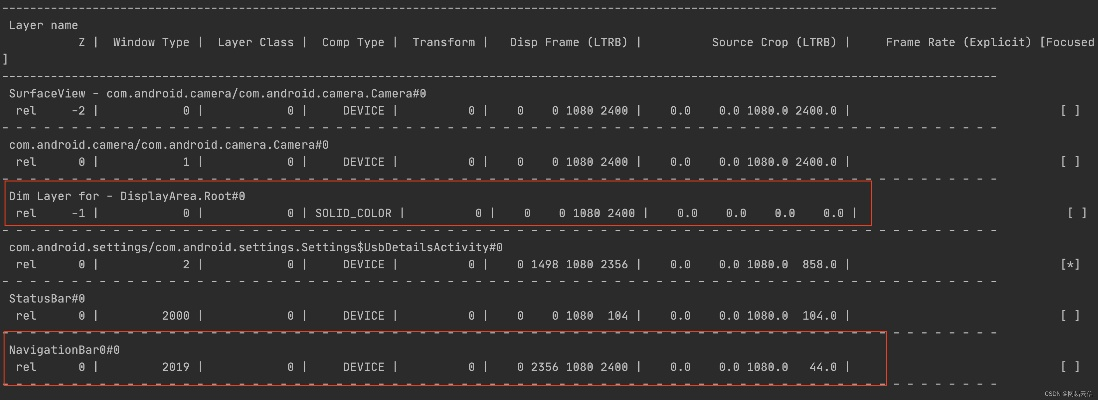The height and width of the screenshot is (400, 1098).
Task: Click the NavigationBar0#0 layer name
Action: 64,350
